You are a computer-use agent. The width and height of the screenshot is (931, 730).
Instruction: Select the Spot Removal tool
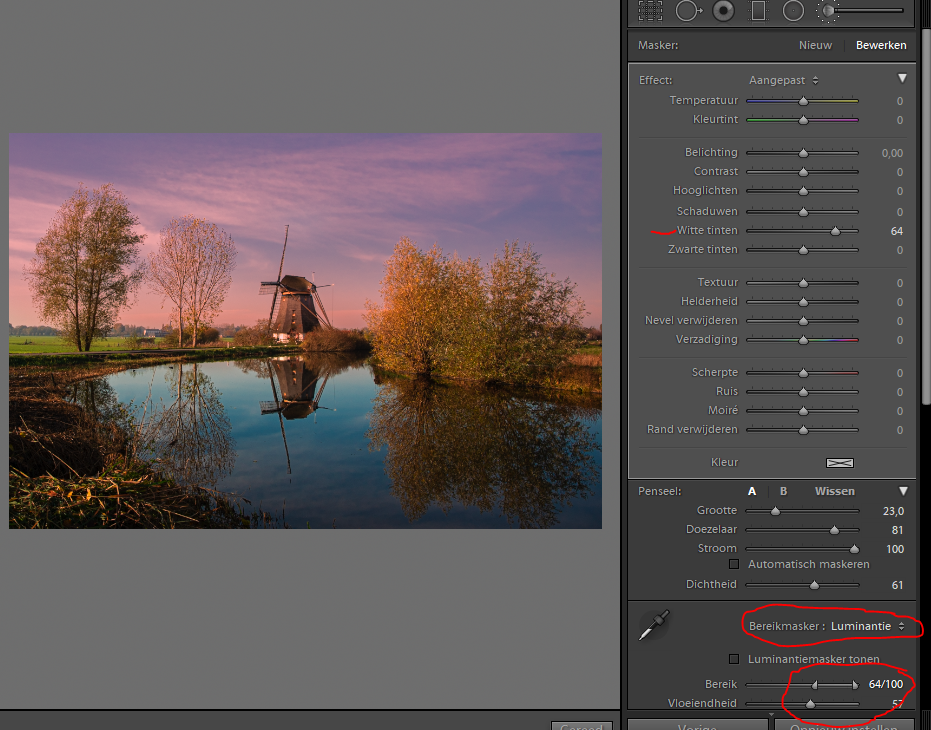687,11
